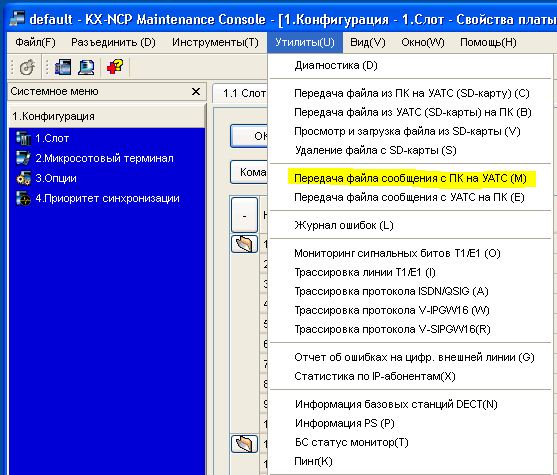Select 4.Приоритет синхронизации in the tree

point(107,198)
